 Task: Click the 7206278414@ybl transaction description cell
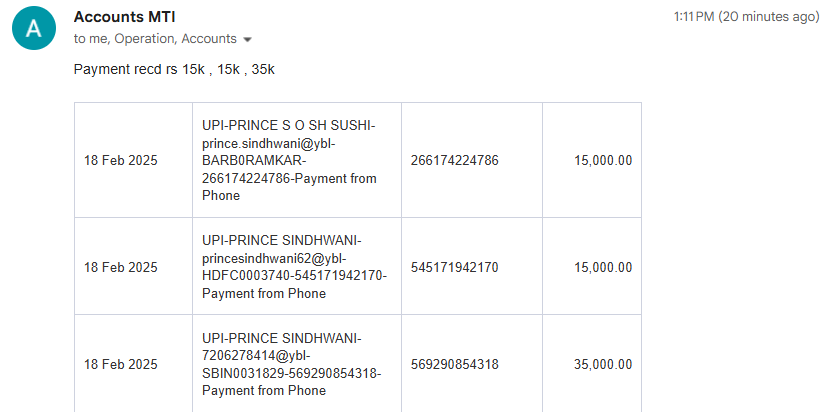click(297, 364)
